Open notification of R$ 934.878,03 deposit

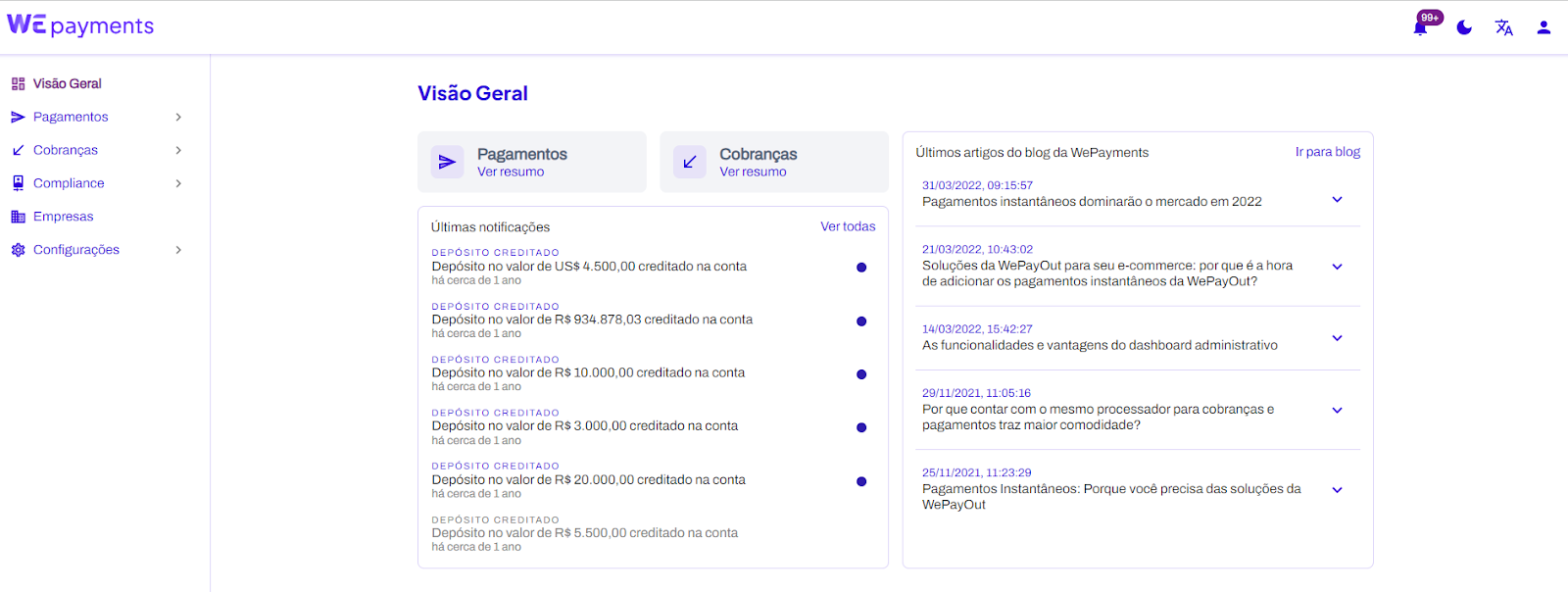[x=592, y=321]
